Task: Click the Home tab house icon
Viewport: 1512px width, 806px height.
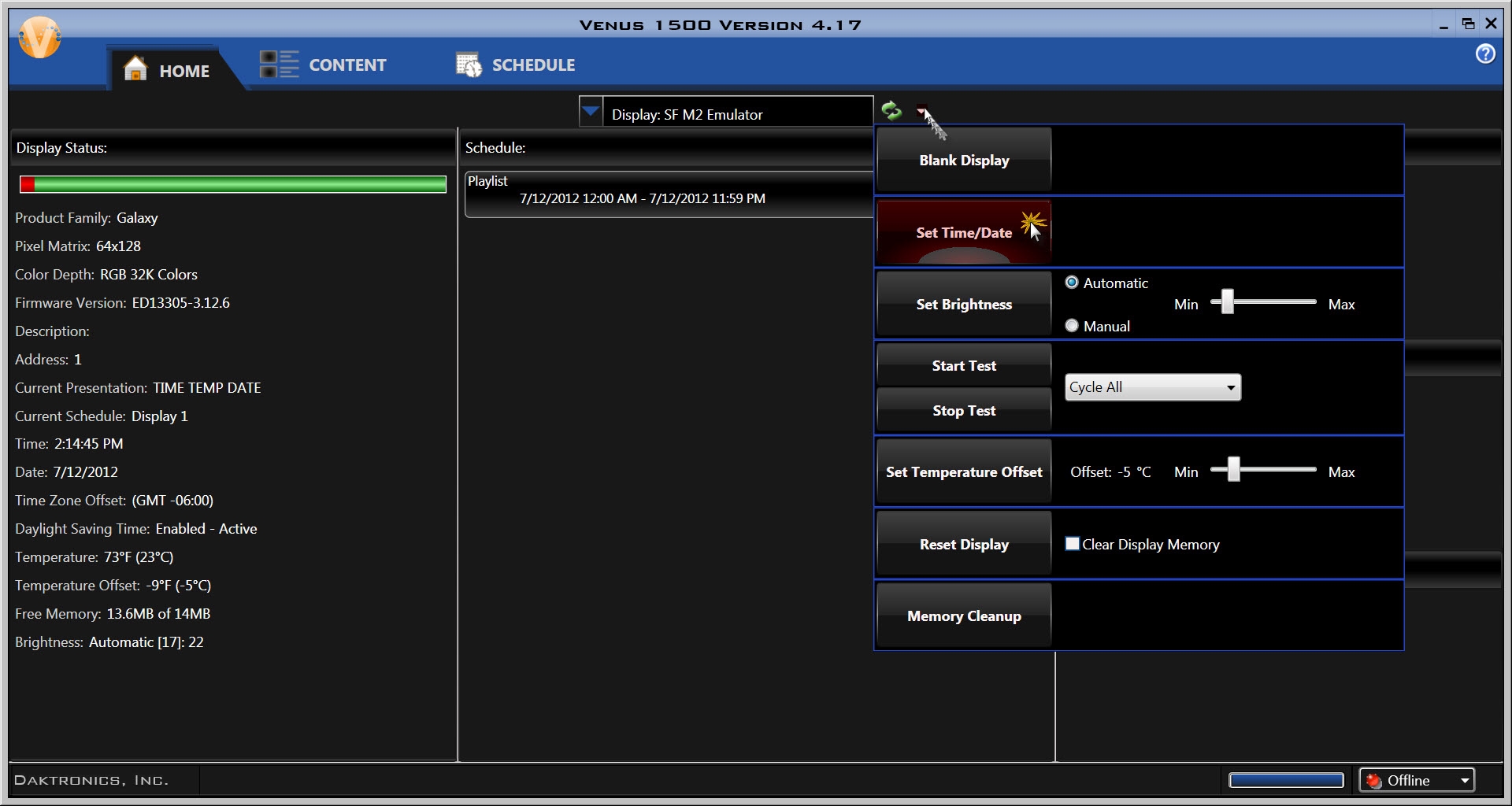Action: 135,69
